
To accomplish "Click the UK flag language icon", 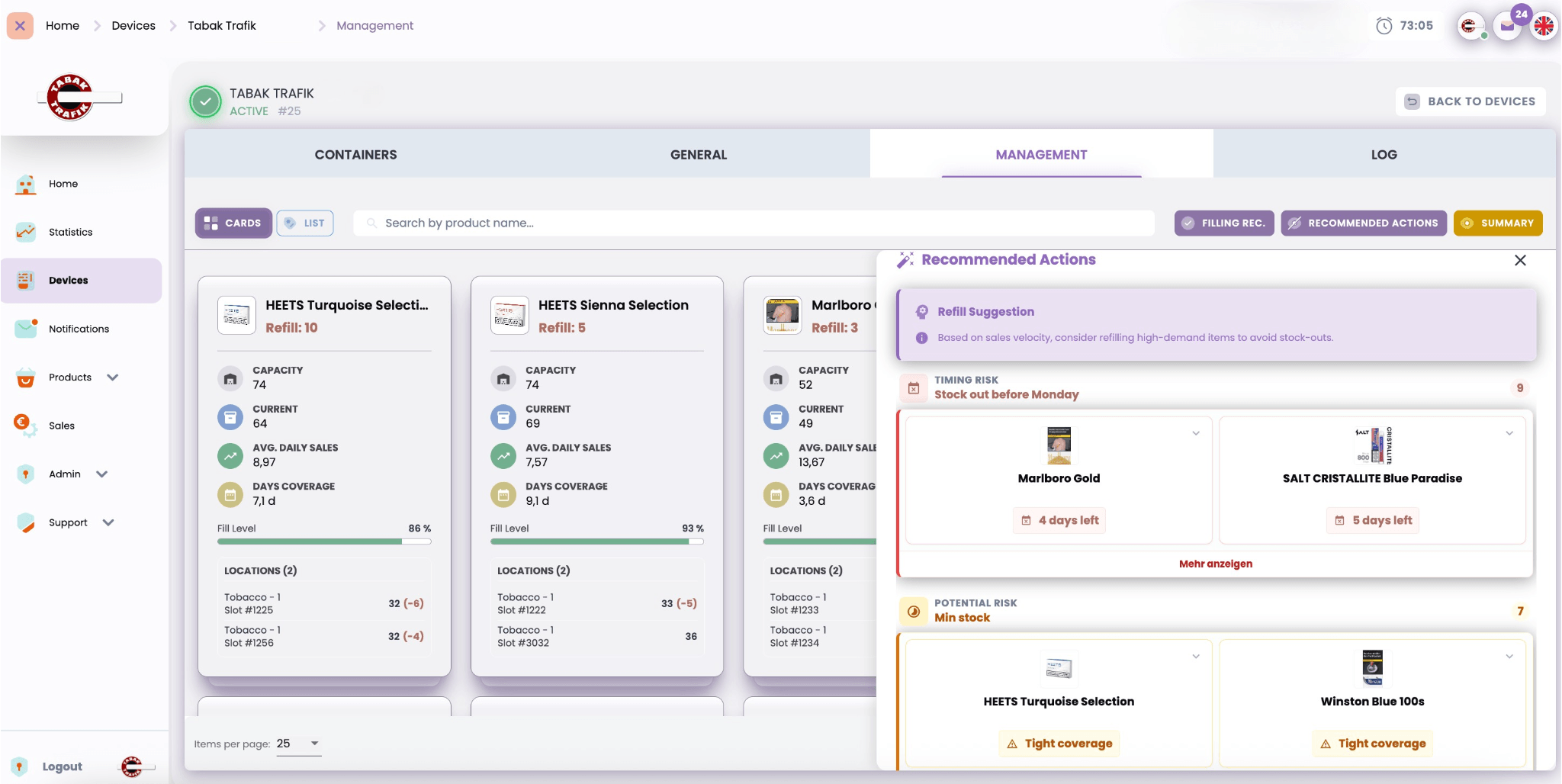I will tap(1543, 25).
